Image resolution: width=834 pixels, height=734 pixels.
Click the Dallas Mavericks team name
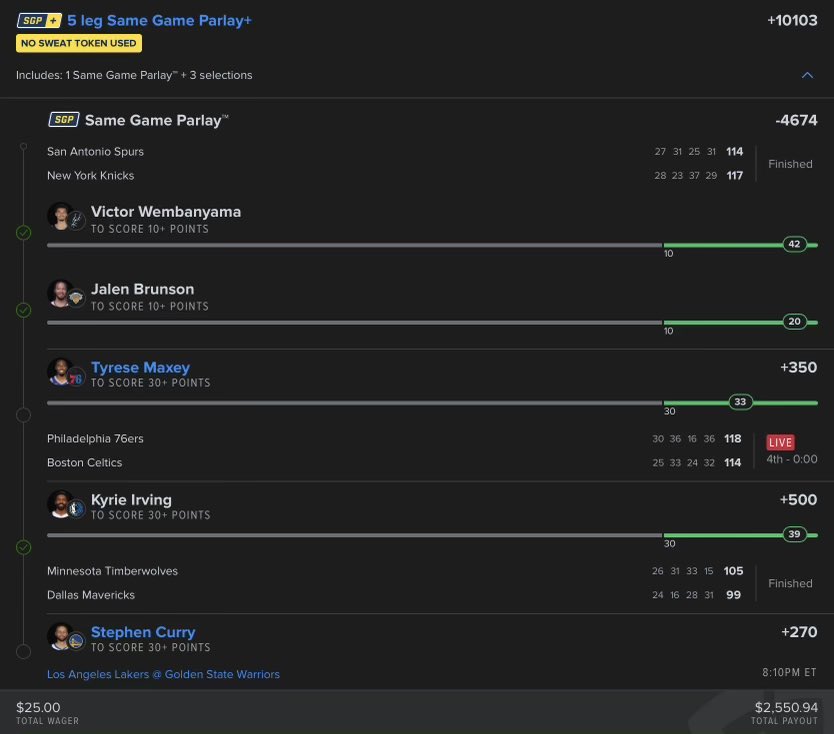(x=91, y=595)
